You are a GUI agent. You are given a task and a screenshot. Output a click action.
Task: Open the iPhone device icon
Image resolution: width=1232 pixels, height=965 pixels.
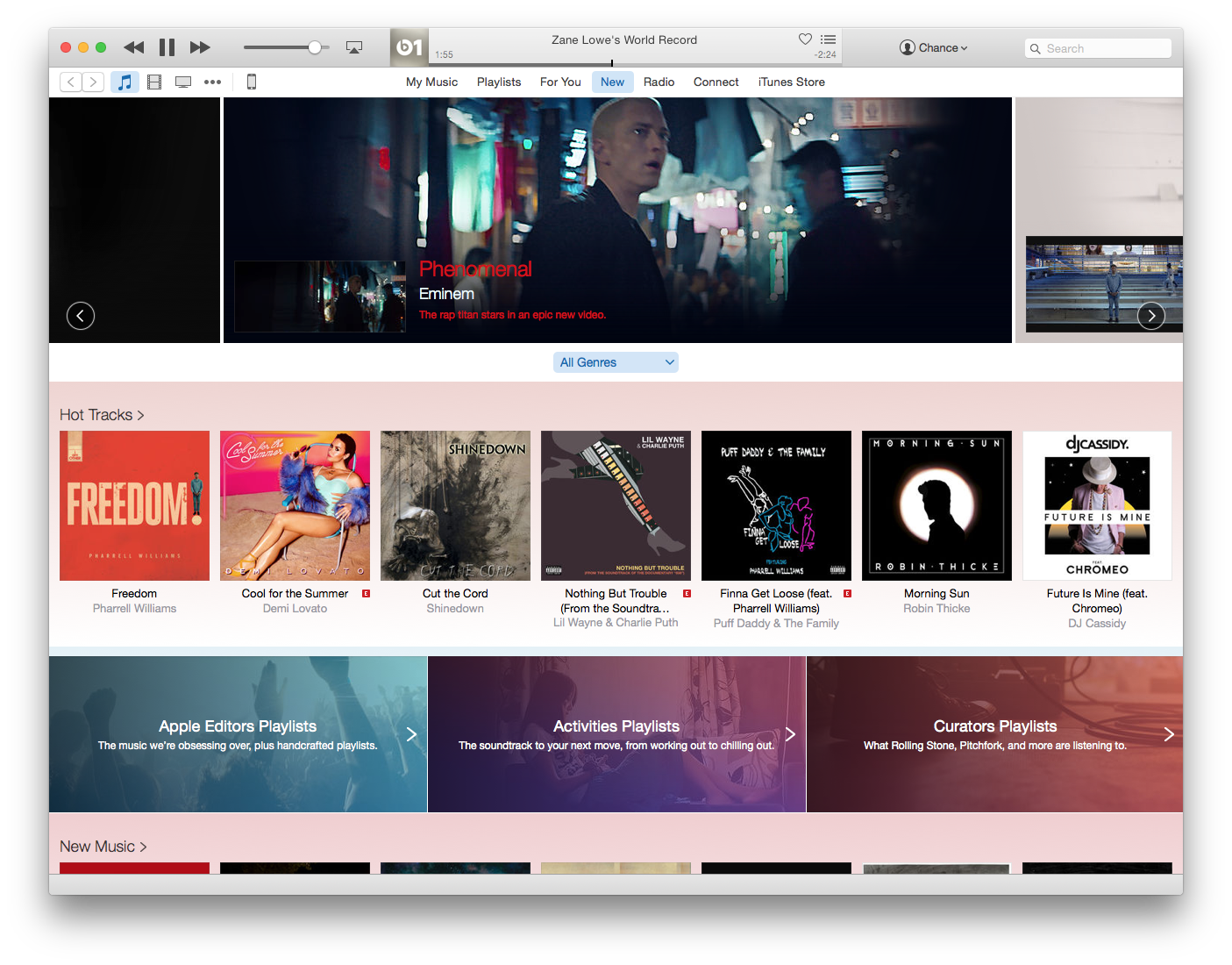point(252,82)
